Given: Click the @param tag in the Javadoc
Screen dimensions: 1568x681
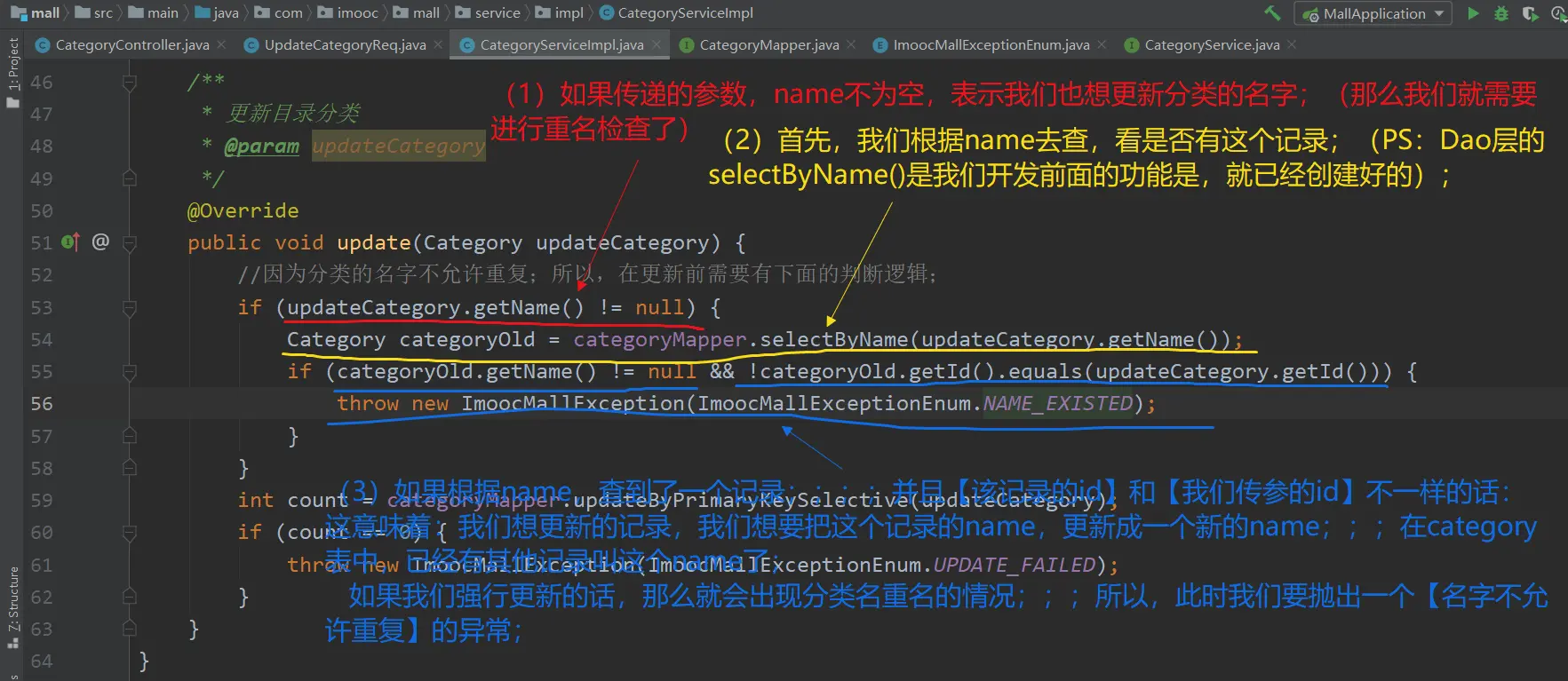Looking at the screenshot, I should coord(262,146).
